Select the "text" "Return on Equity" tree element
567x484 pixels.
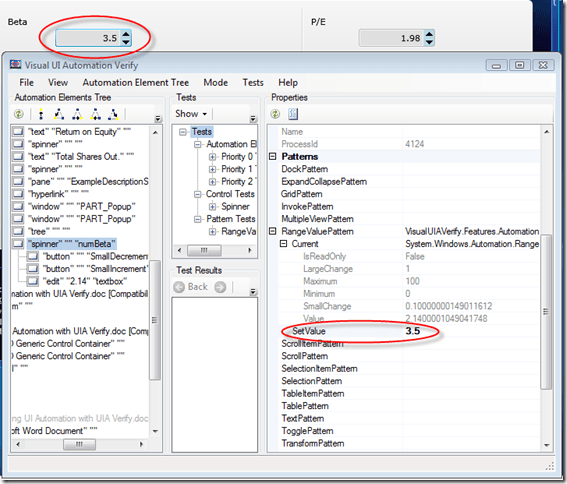[x=80, y=132]
